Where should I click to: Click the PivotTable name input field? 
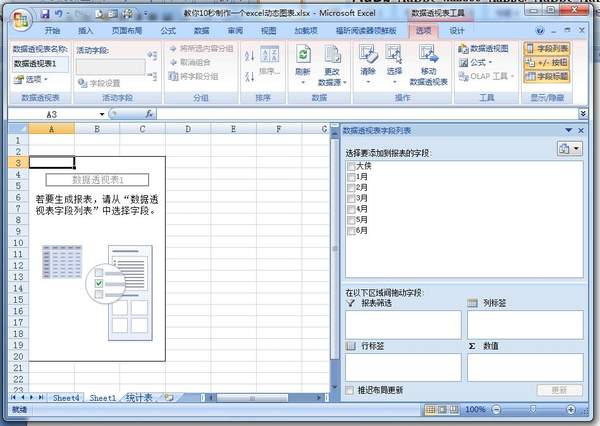(x=40, y=63)
